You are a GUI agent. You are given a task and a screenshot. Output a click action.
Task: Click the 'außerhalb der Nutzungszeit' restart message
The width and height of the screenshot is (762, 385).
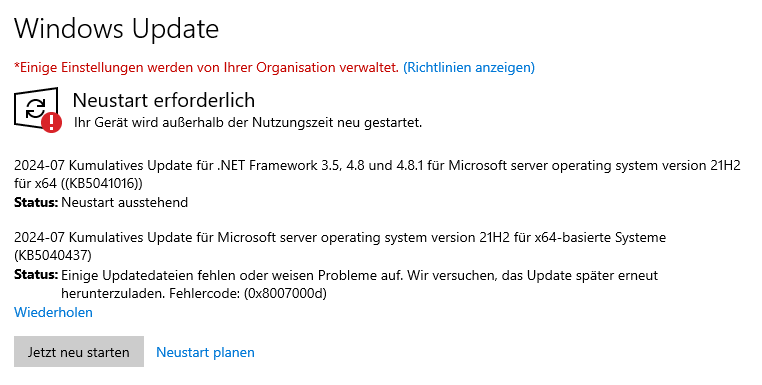point(248,122)
